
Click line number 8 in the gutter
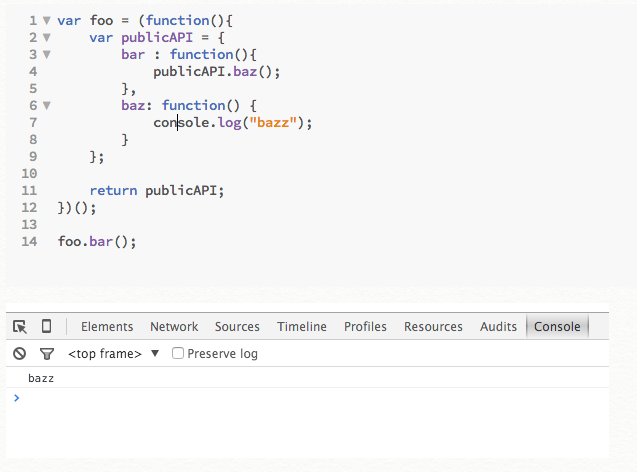click(33, 139)
